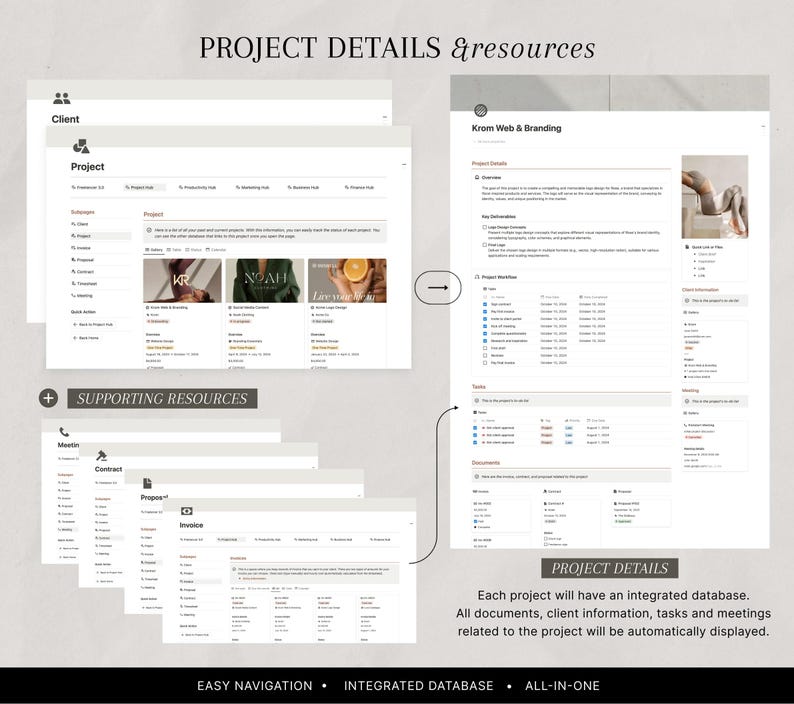Toggle the Research and inspiration checkbox

tap(485, 341)
